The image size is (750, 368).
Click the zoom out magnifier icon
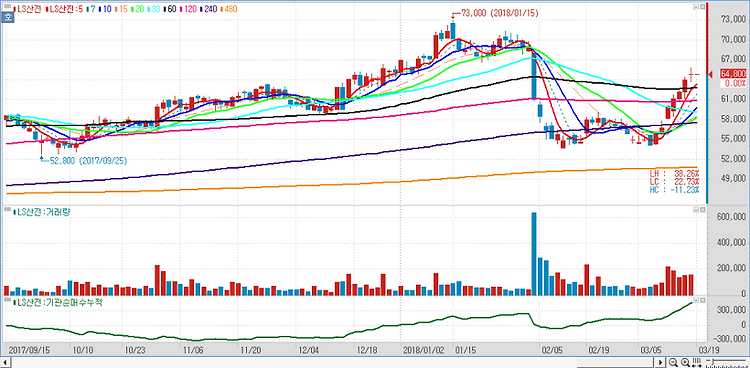pos(673,362)
